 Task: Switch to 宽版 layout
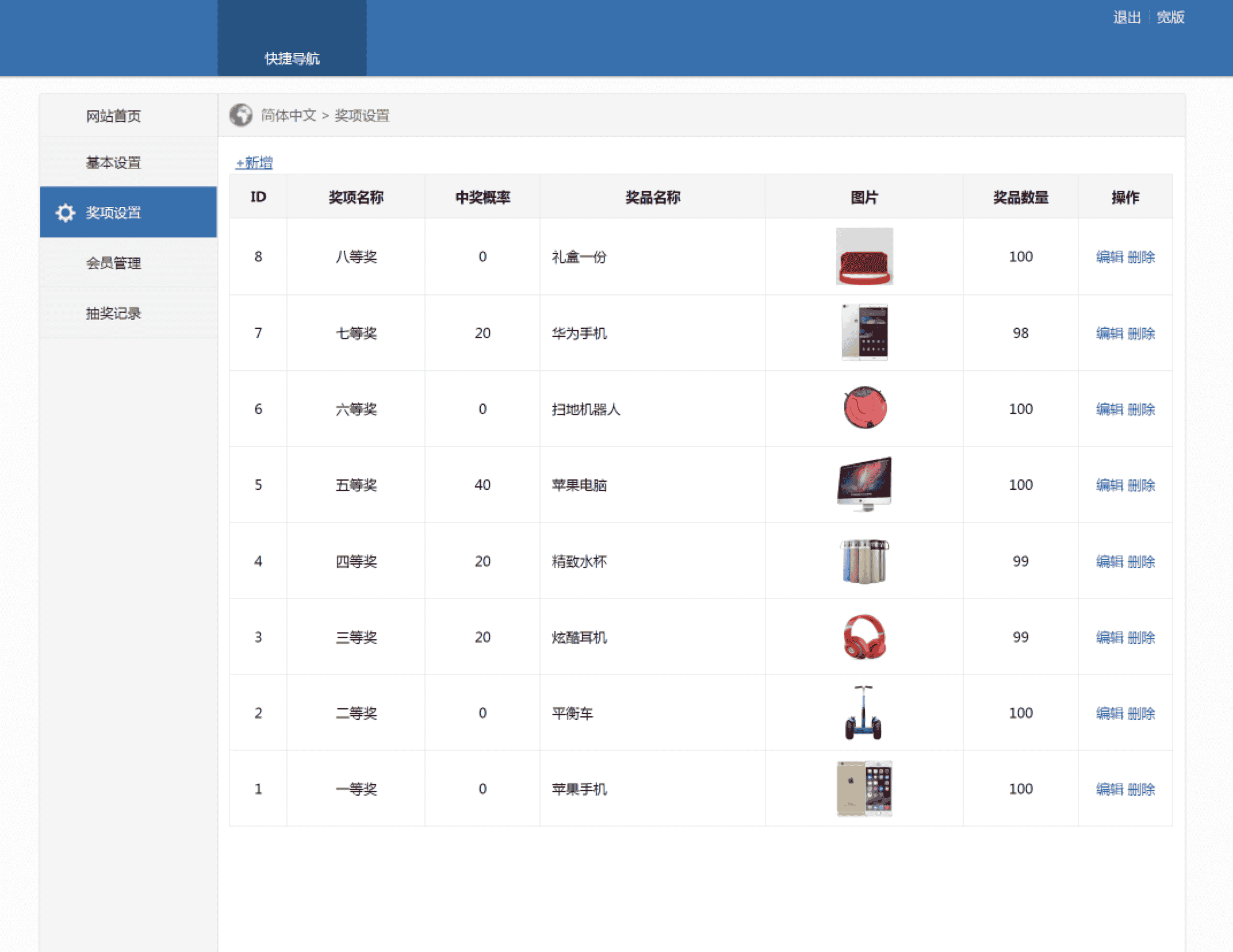[1170, 17]
